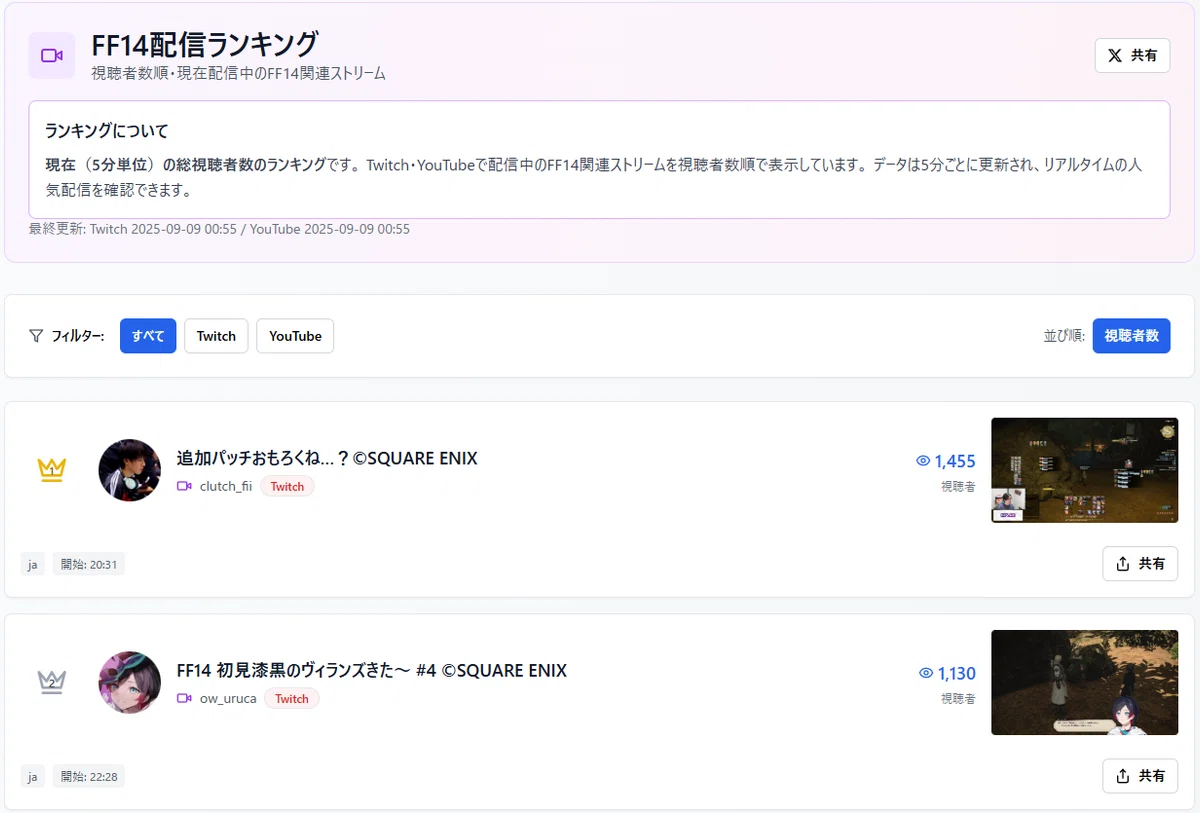Screen dimensions: 1200x813
Task: Sort by 視聴者数 button
Action: pos(1131,336)
